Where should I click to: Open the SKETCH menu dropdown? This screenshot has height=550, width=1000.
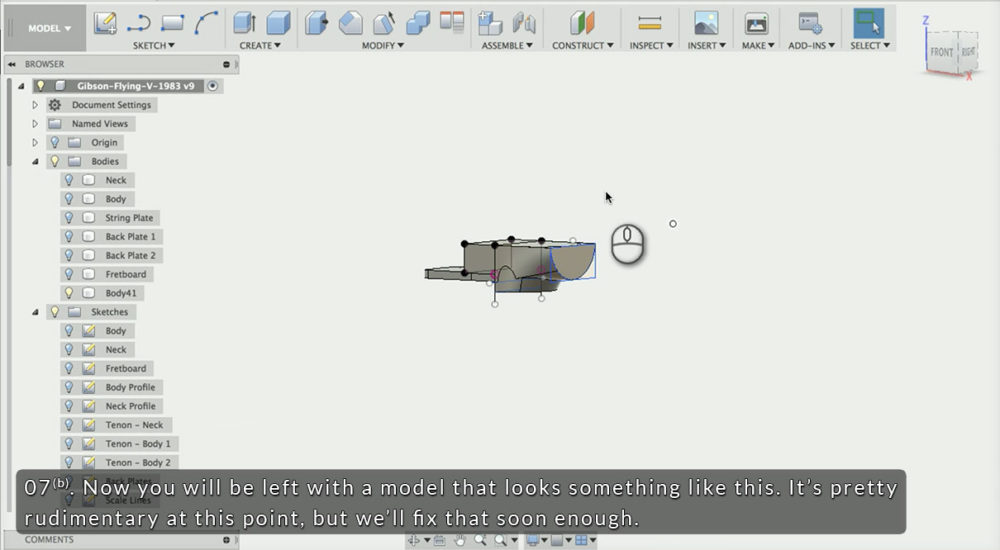tap(153, 45)
